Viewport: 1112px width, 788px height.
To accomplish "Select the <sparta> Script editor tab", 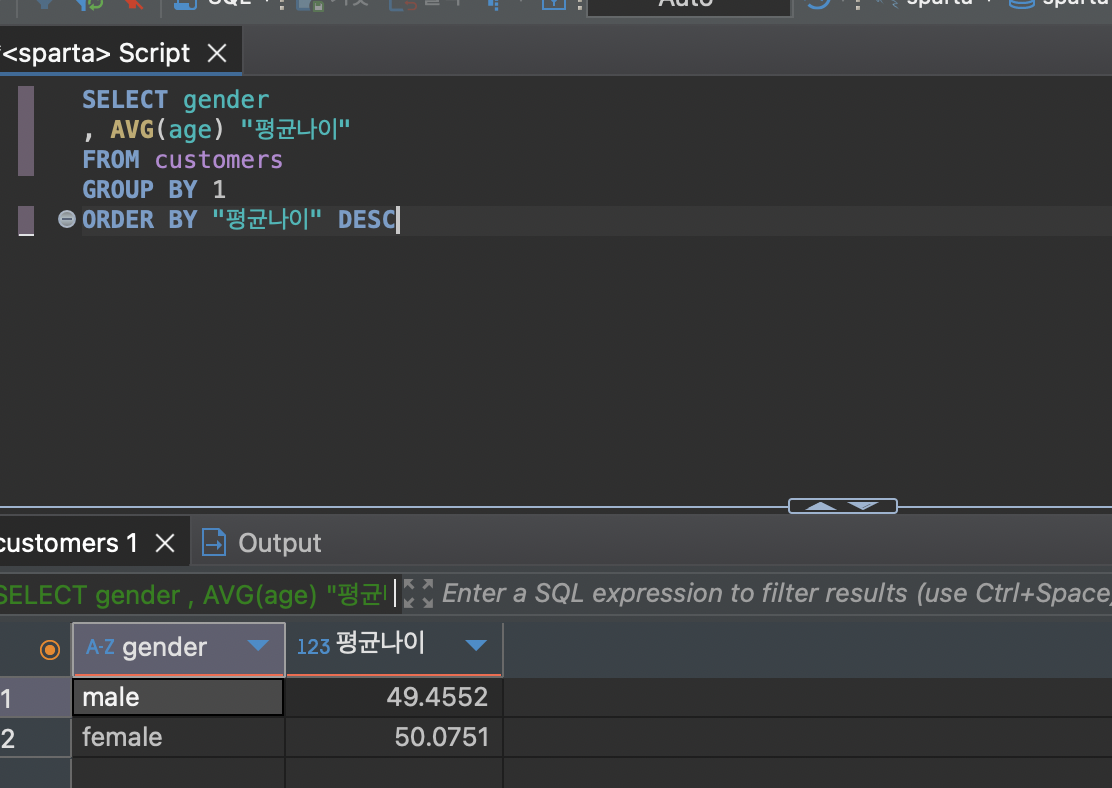I will point(95,53).
